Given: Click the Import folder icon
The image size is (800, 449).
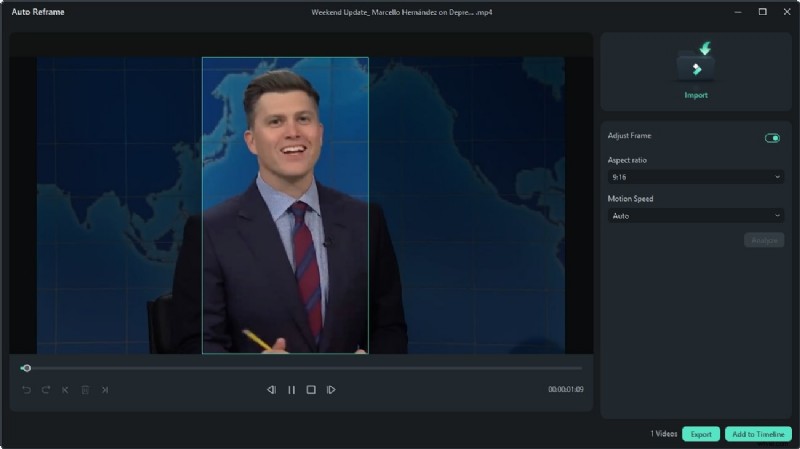Looking at the screenshot, I should pyautogui.click(x=695, y=63).
